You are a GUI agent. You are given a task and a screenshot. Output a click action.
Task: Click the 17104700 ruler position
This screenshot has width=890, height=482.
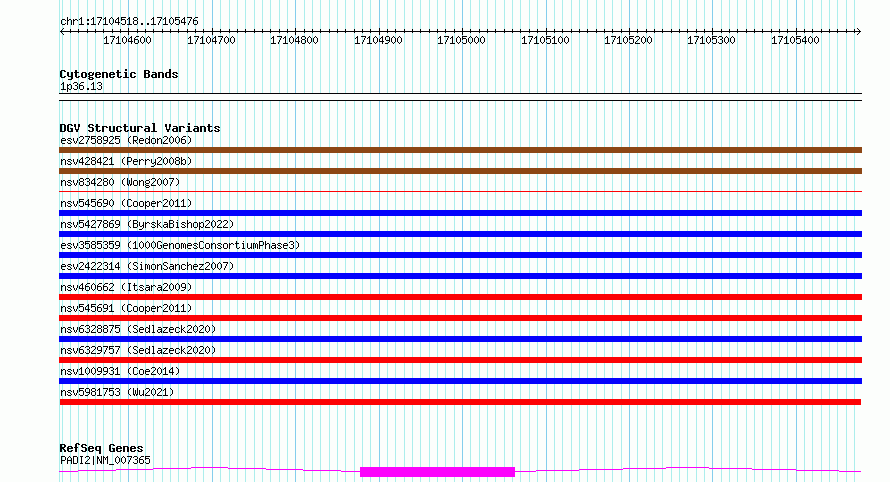[x=211, y=40]
